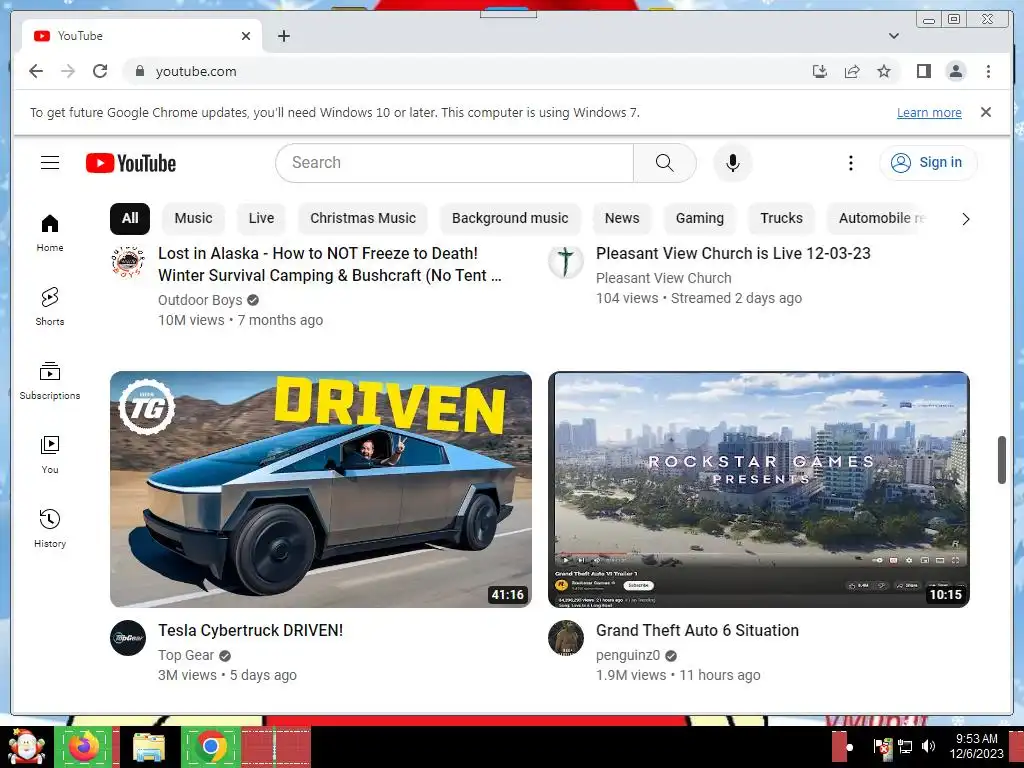Image resolution: width=1024 pixels, height=768 pixels.
Task: Select the Trucks chip
Action: 781,218
